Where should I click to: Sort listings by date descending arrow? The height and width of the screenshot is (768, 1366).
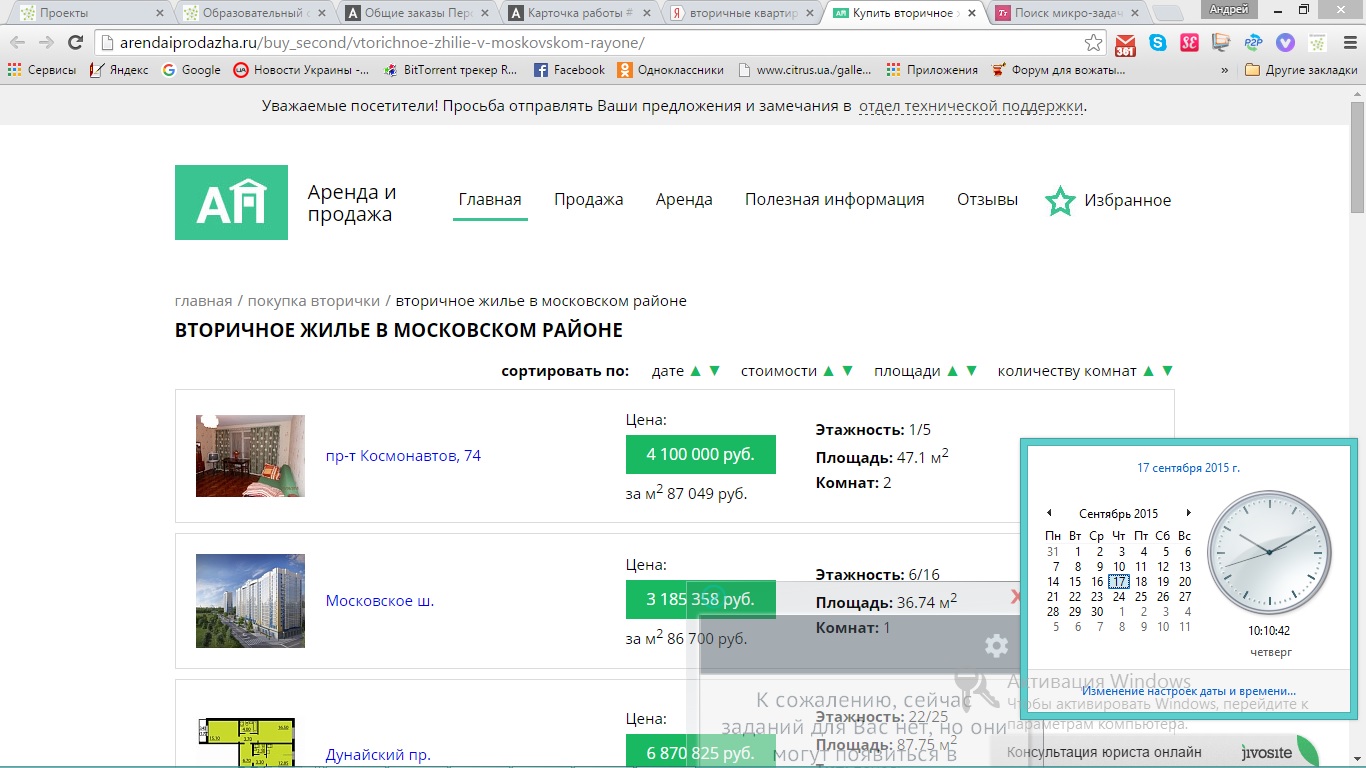(x=714, y=371)
